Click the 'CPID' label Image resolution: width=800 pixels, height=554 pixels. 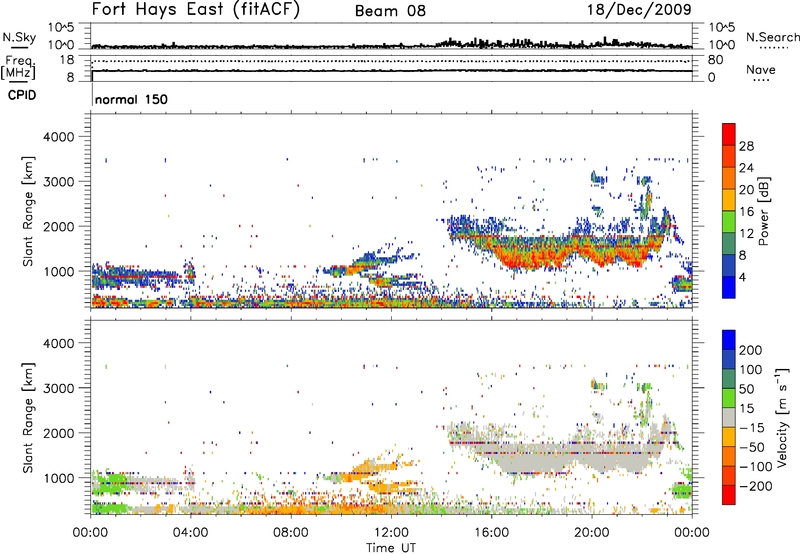(22, 95)
